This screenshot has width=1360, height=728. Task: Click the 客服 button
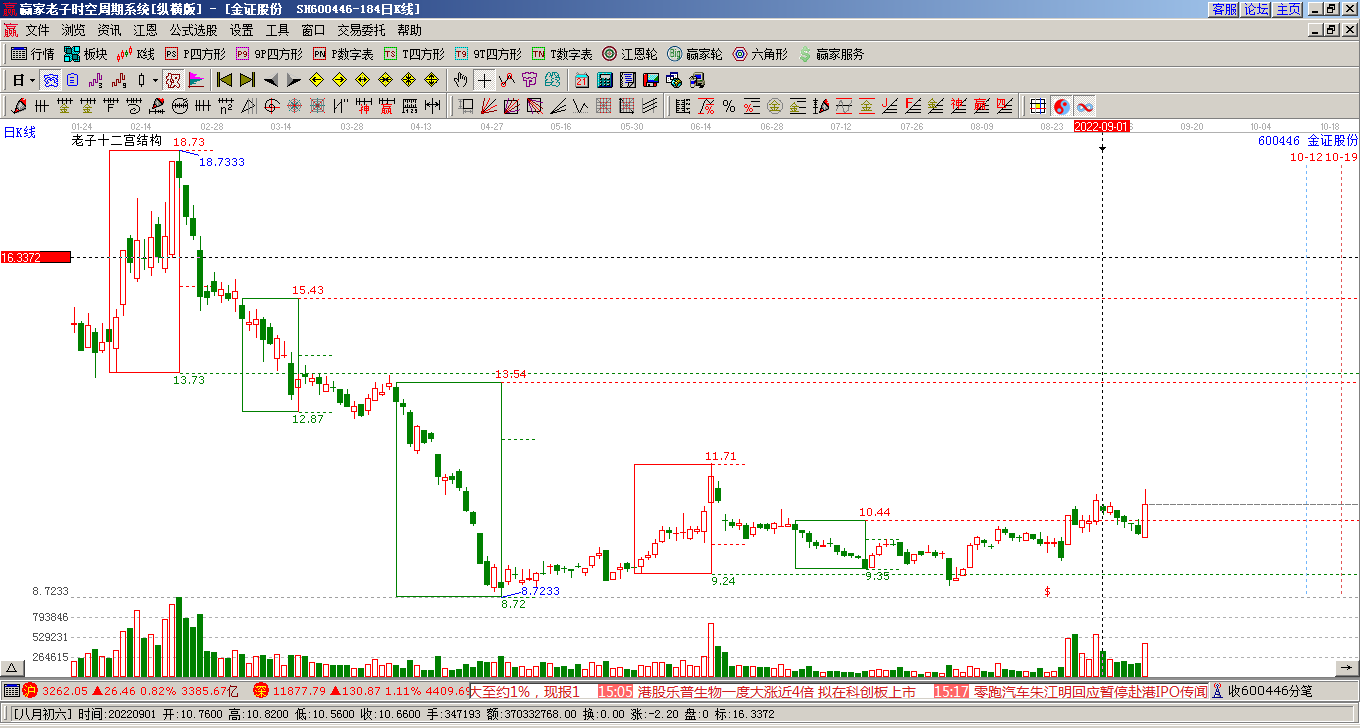coord(1224,9)
